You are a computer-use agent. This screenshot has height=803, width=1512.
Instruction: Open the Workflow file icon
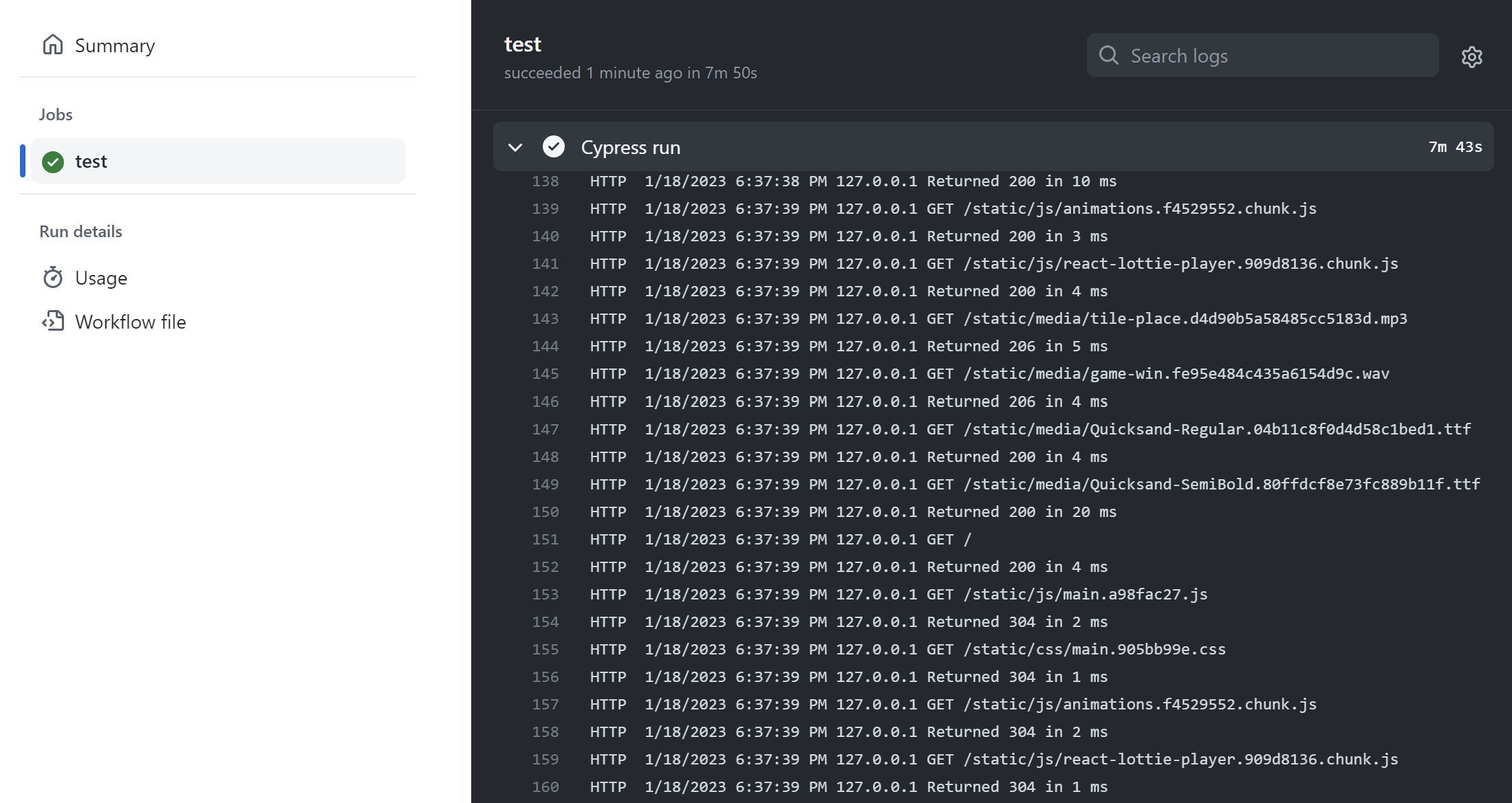click(x=54, y=321)
